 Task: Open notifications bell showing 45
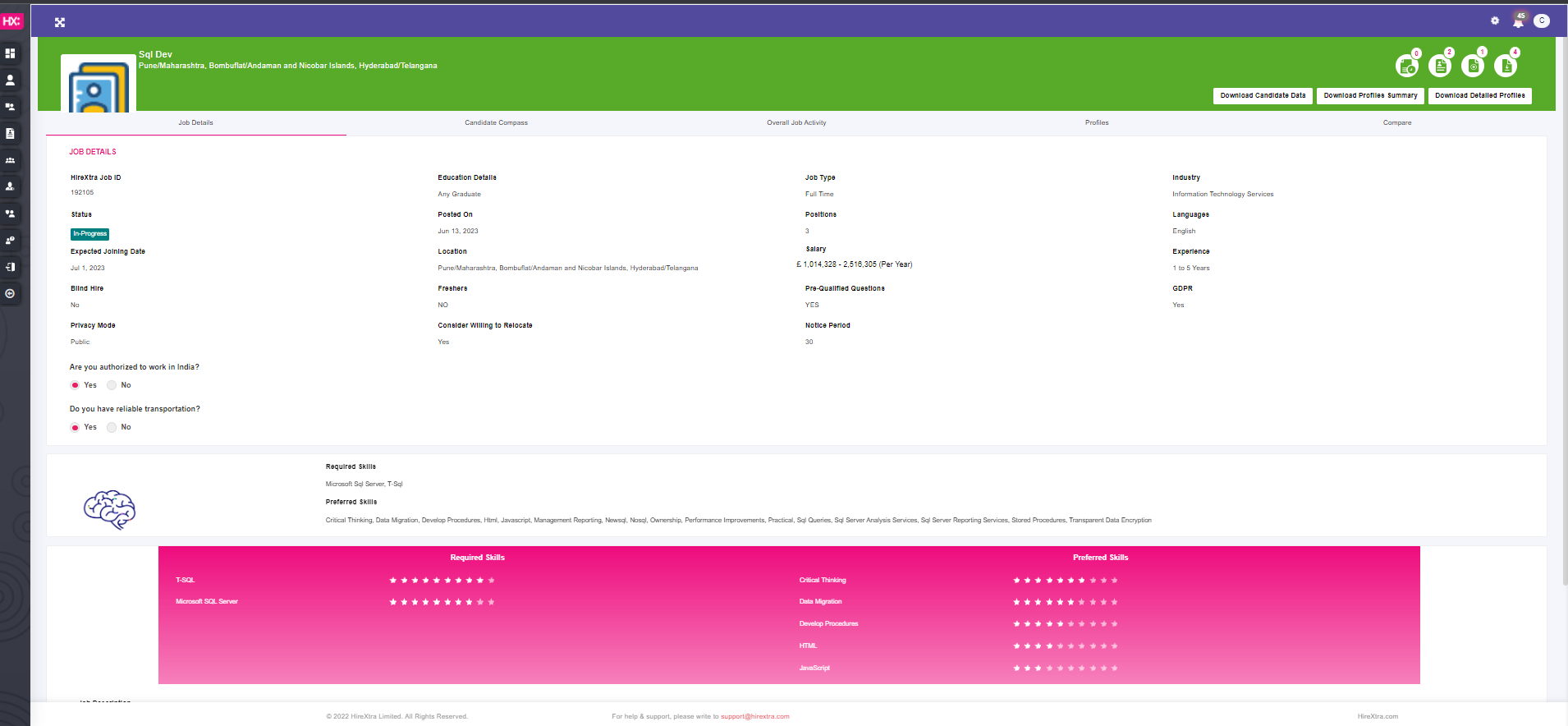click(1518, 21)
